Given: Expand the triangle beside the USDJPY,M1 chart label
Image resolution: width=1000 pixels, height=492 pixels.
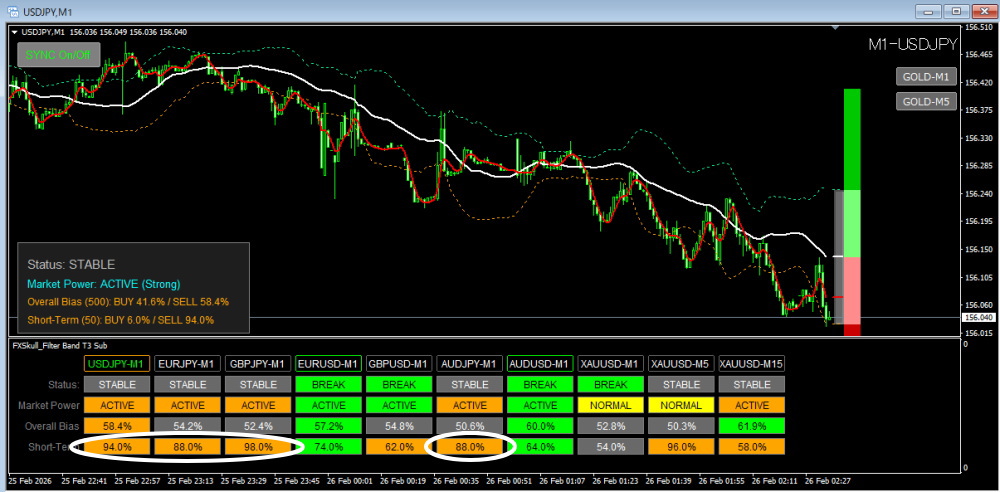Looking at the screenshot, I should [13, 31].
